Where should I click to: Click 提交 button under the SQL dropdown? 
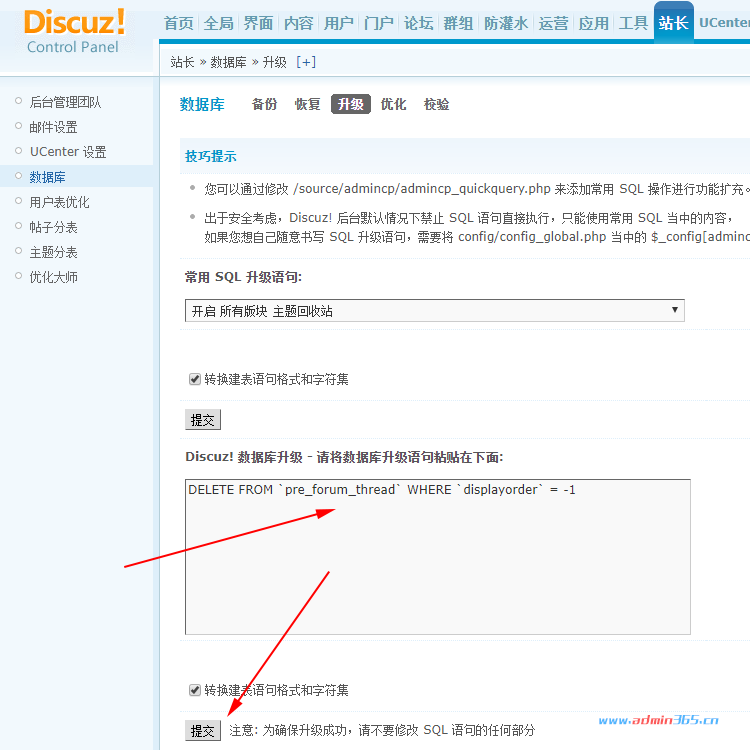203,420
